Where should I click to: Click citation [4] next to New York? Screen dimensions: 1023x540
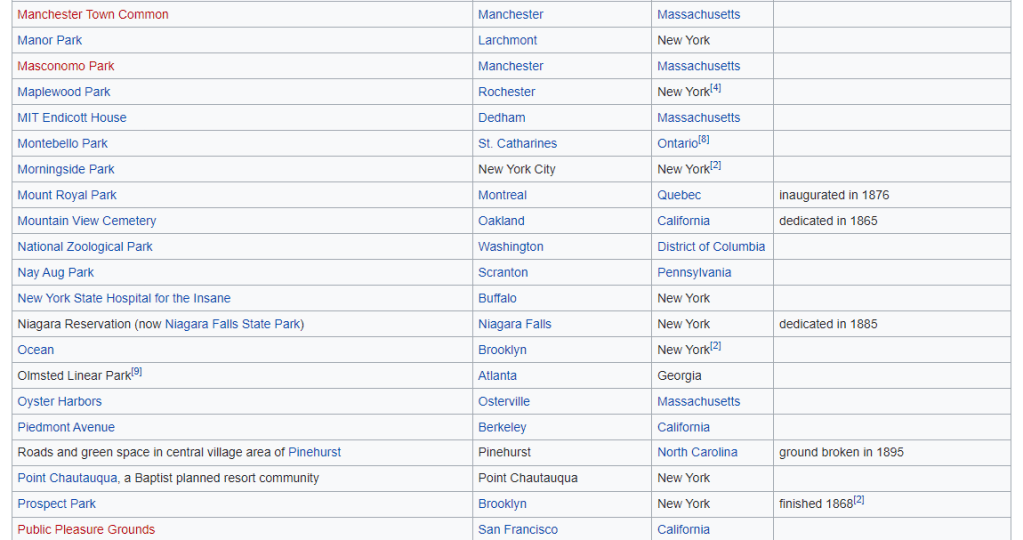coord(716,88)
